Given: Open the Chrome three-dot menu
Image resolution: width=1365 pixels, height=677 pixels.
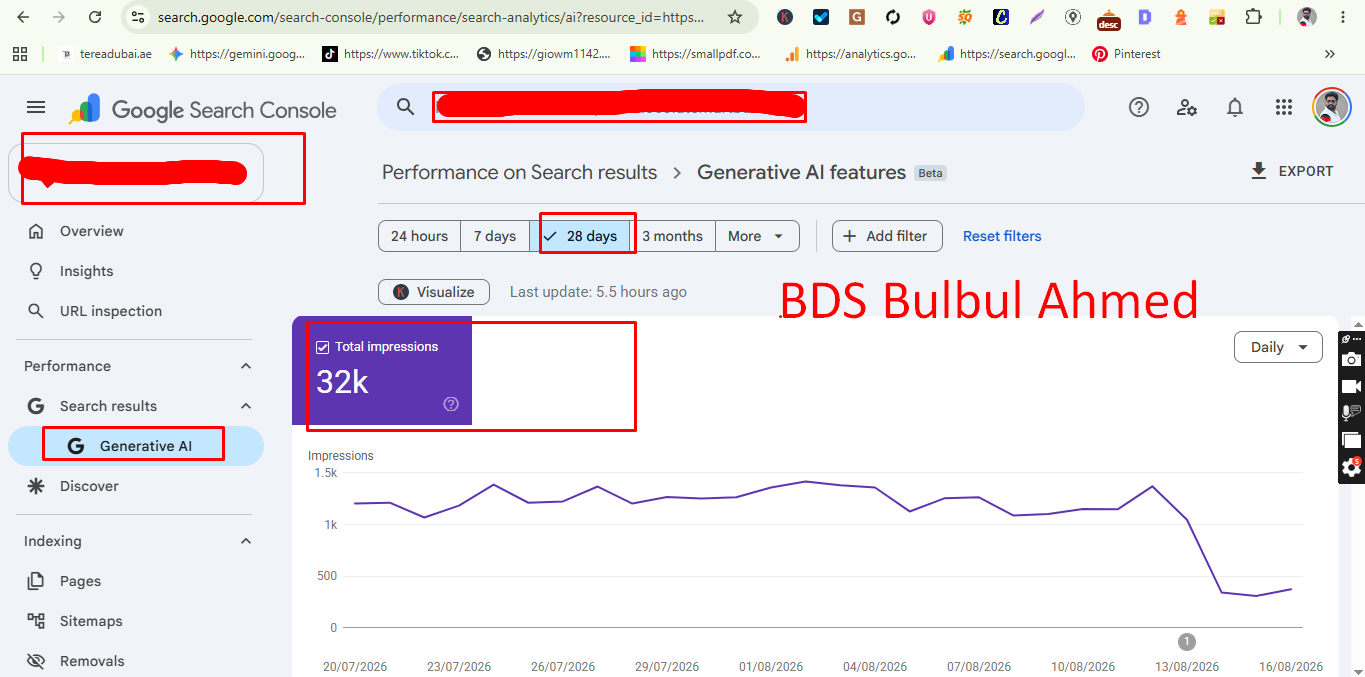Looking at the screenshot, I should (x=1343, y=17).
